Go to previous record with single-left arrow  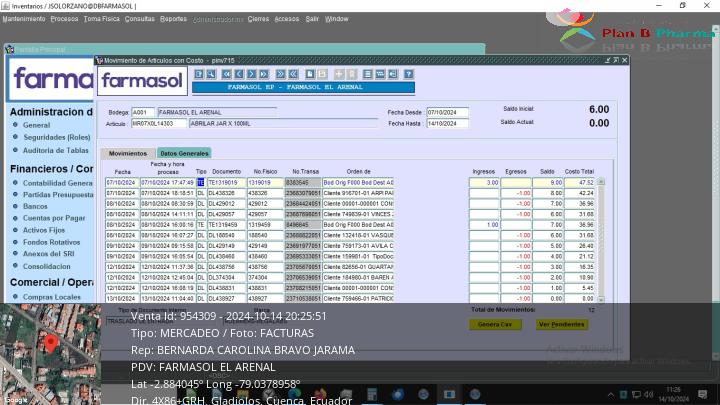coord(239,74)
